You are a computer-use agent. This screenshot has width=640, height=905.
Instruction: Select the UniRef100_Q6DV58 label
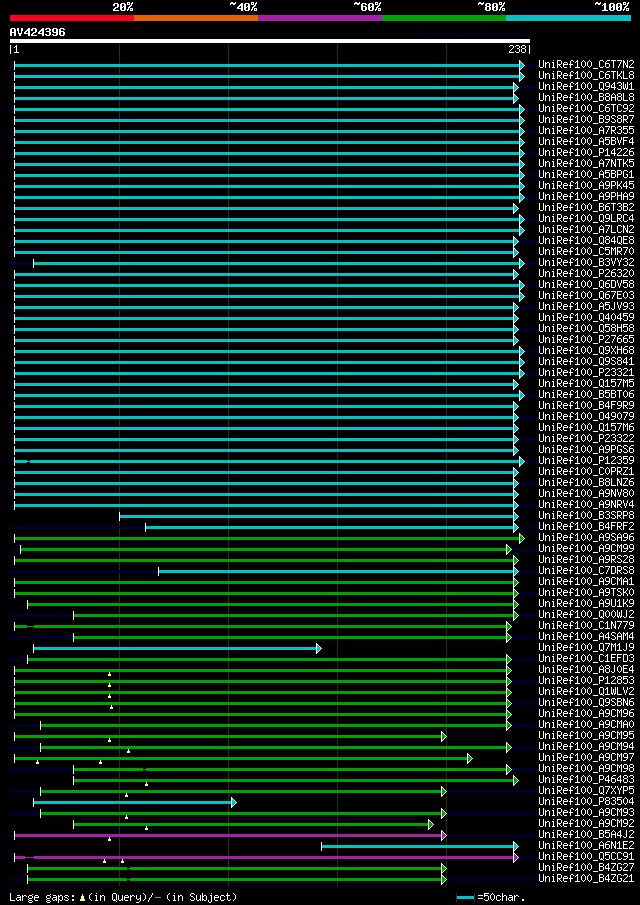tap(586, 285)
